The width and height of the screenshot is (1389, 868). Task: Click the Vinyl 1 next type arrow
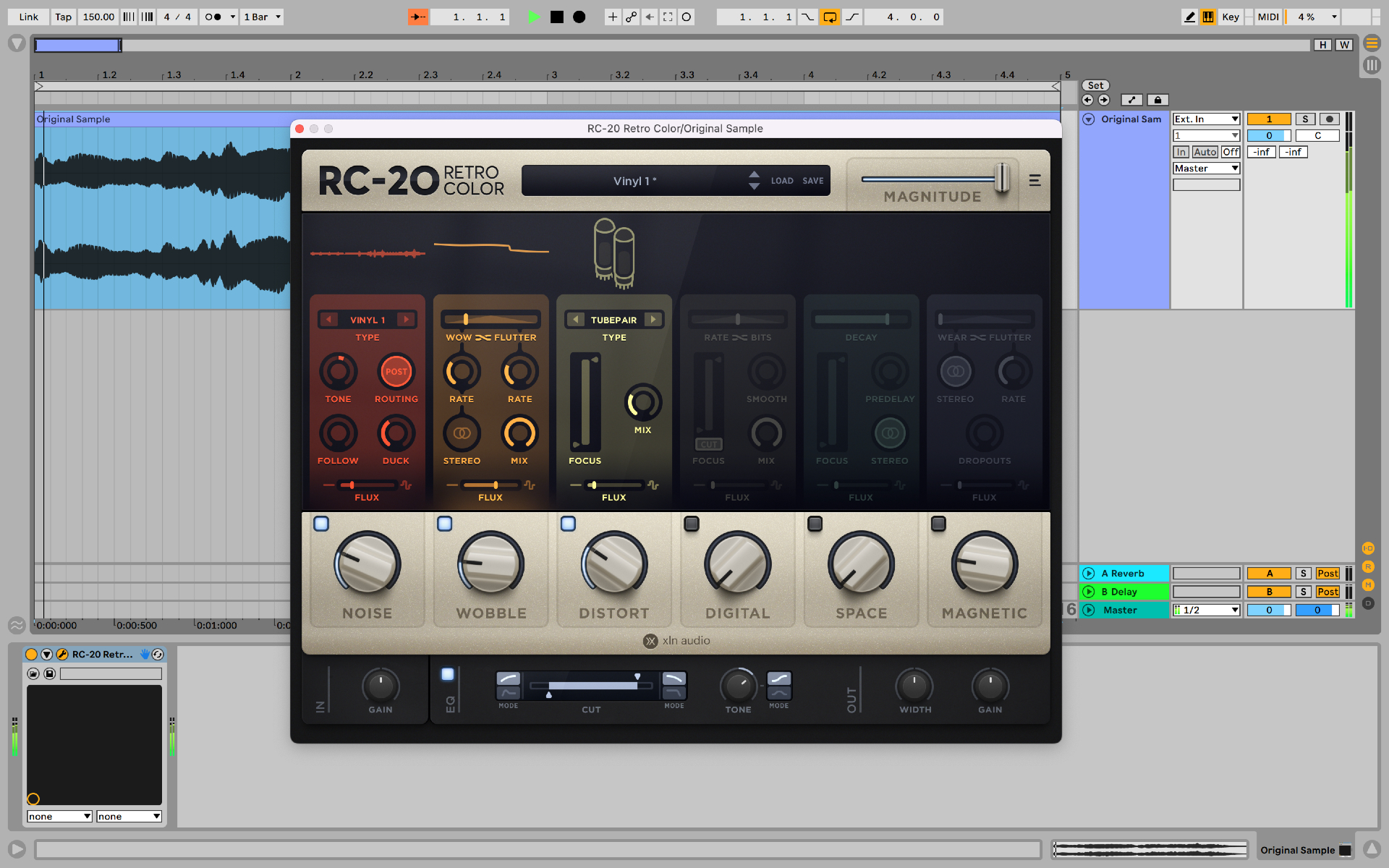[407, 320]
